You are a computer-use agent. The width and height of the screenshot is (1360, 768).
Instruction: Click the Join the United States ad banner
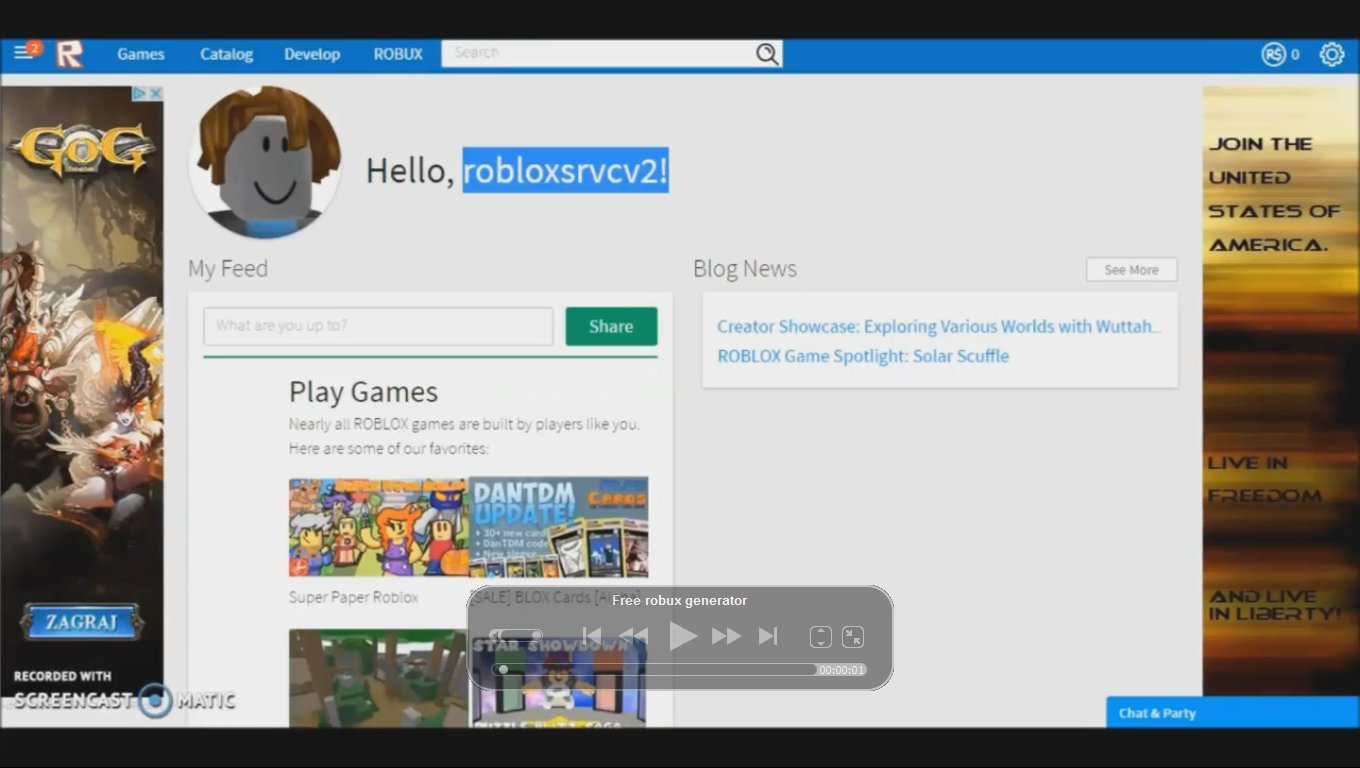(1280, 390)
